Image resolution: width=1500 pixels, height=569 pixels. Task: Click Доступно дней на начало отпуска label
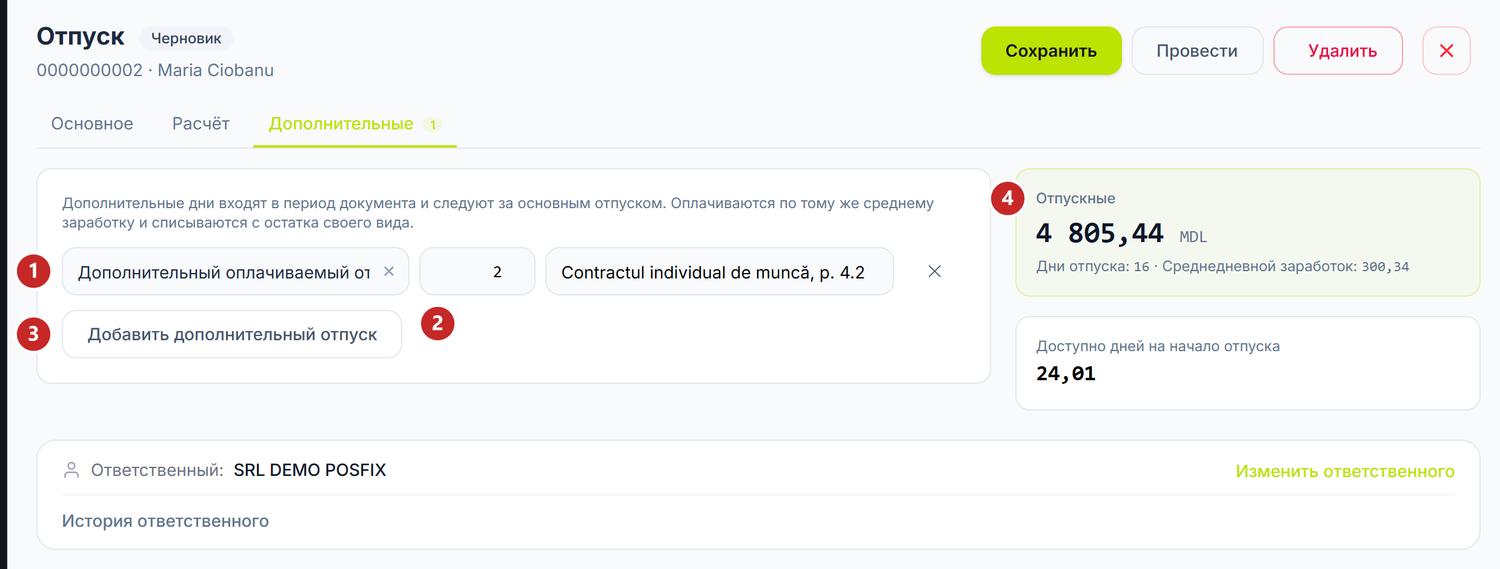[1158, 346]
